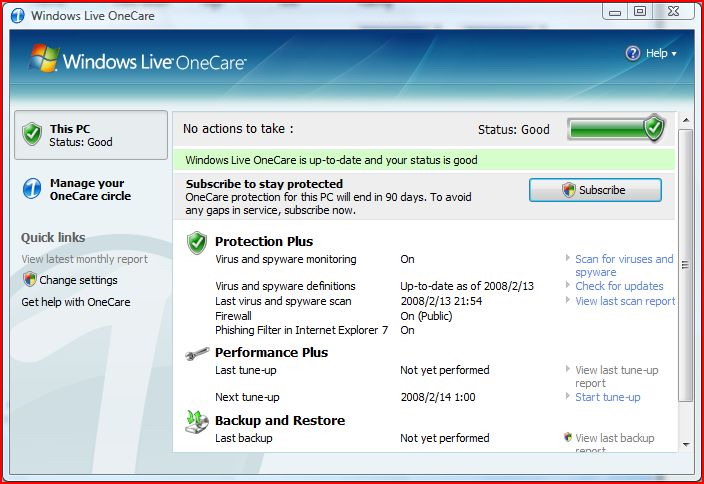Click the No actions to take text
The width and height of the screenshot is (704, 484).
(x=238, y=129)
